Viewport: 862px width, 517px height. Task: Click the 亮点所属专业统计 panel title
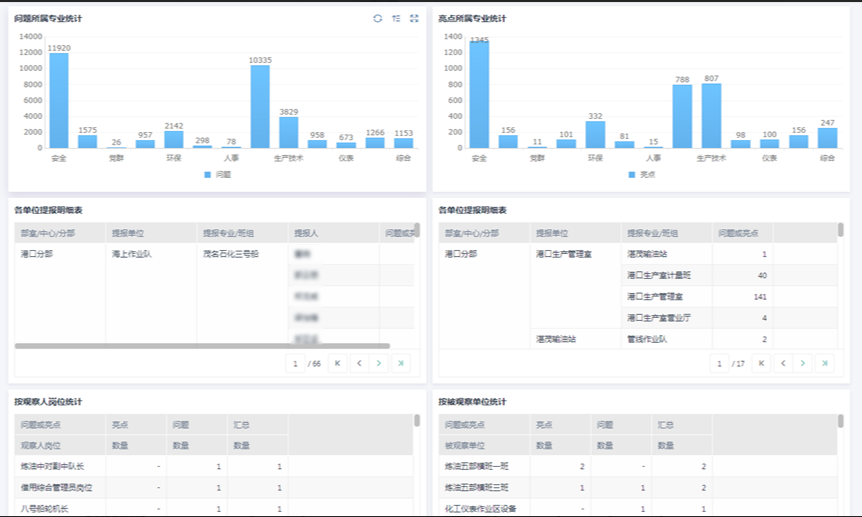472,18
